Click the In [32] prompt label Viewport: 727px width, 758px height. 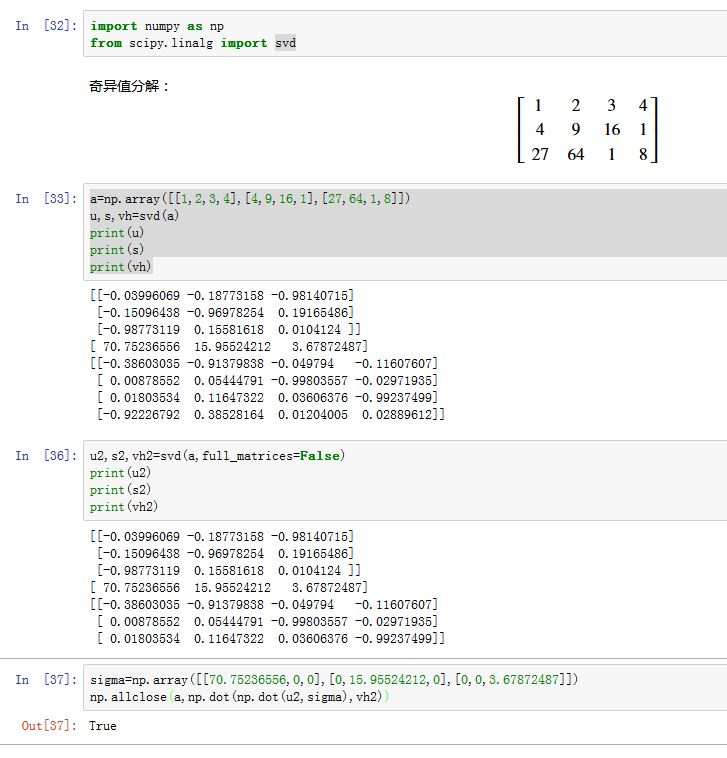(45, 26)
